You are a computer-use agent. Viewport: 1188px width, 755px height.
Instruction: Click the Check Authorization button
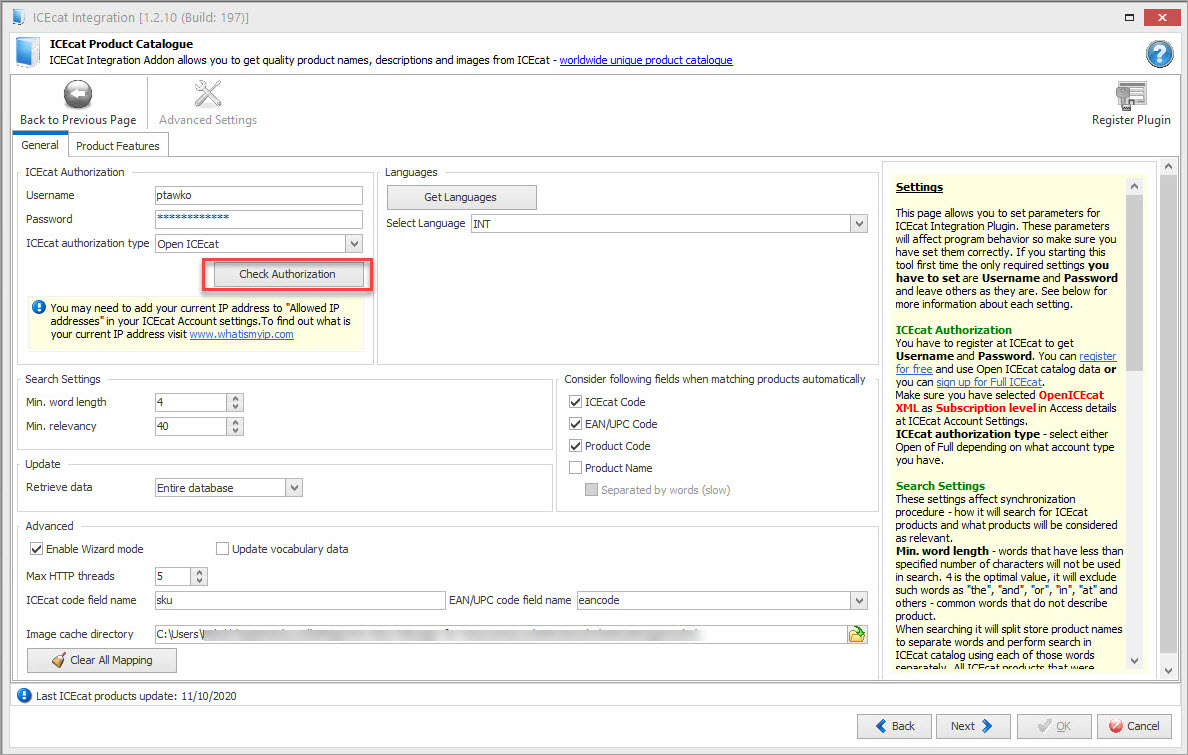coord(287,274)
